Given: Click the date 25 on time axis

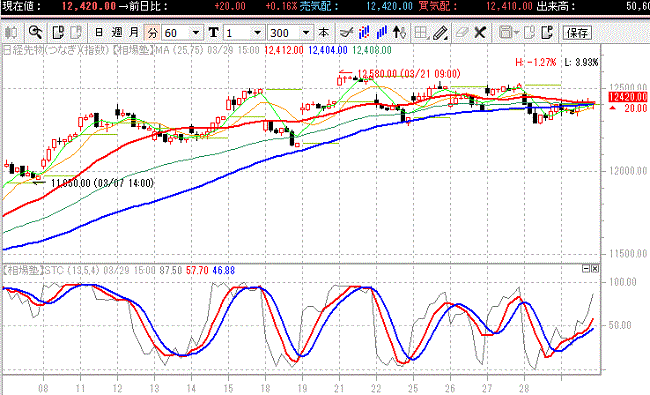Looking at the screenshot, I should (x=413, y=388).
